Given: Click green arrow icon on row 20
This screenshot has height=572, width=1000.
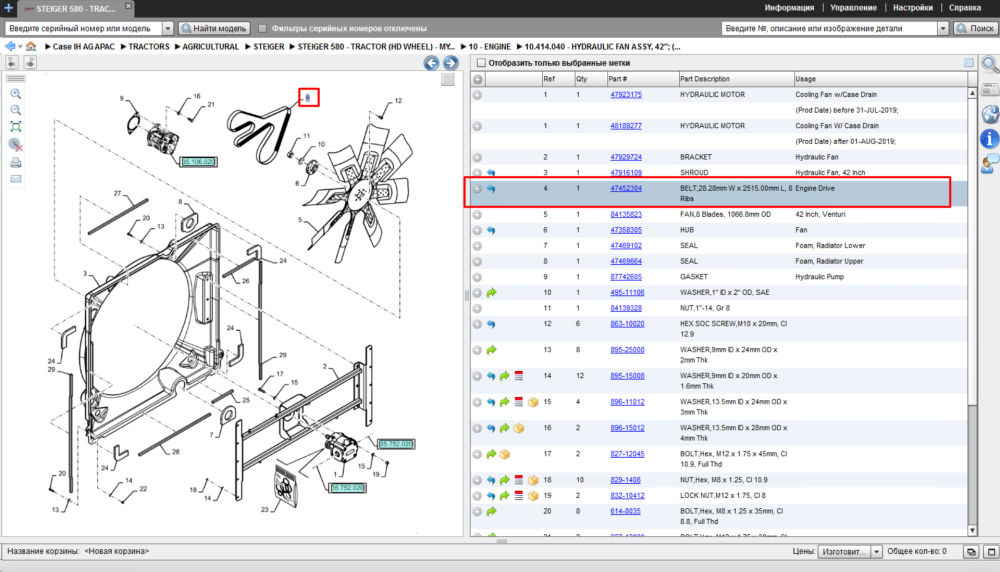Looking at the screenshot, I should [491, 511].
